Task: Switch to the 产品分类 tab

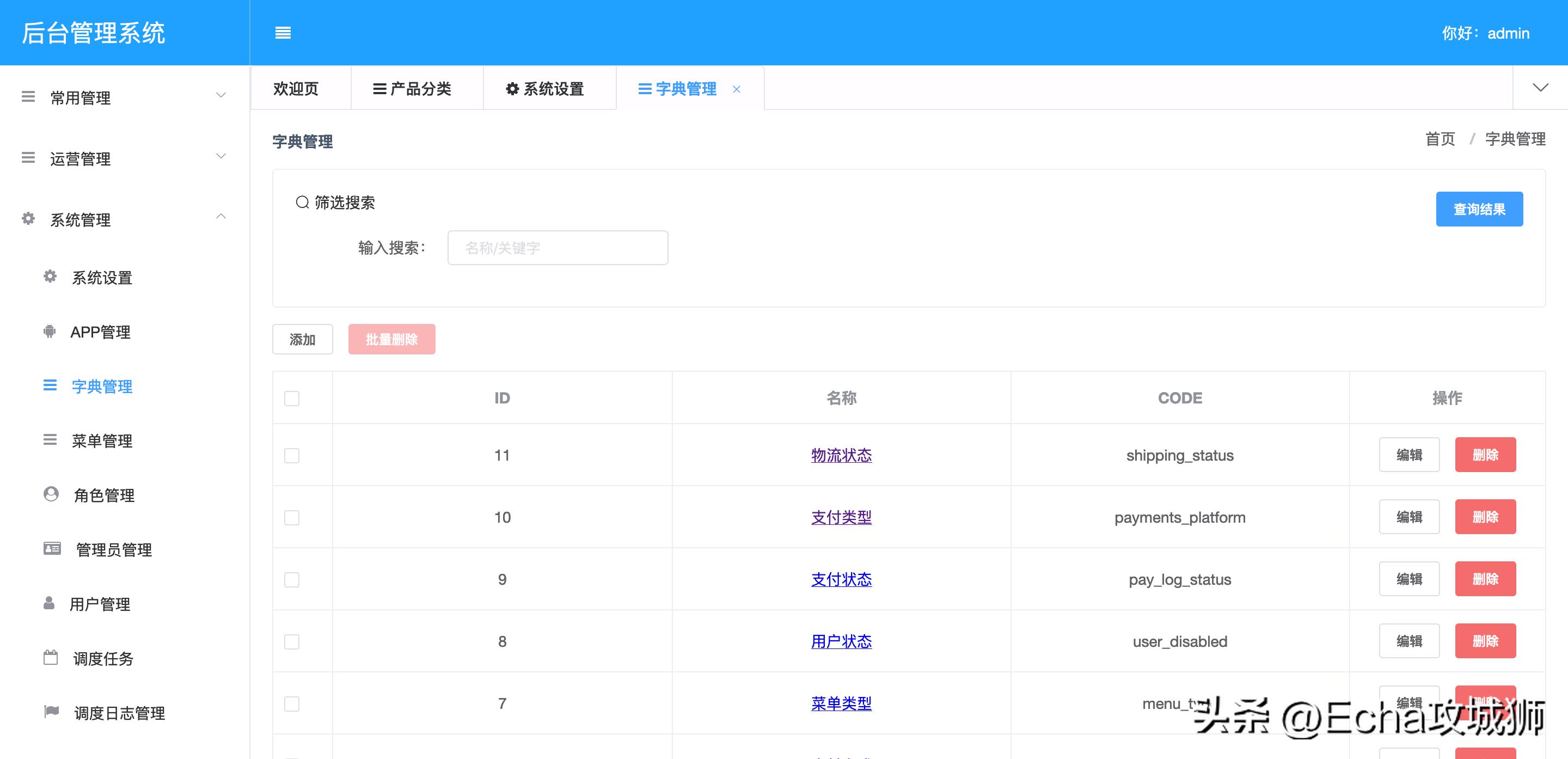Action: [416, 89]
